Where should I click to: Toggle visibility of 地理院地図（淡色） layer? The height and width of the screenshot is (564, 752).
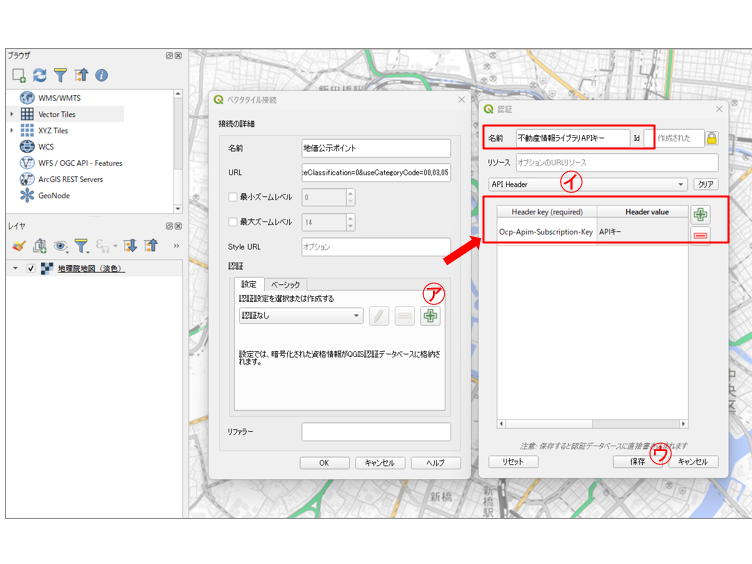(x=31, y=269)
